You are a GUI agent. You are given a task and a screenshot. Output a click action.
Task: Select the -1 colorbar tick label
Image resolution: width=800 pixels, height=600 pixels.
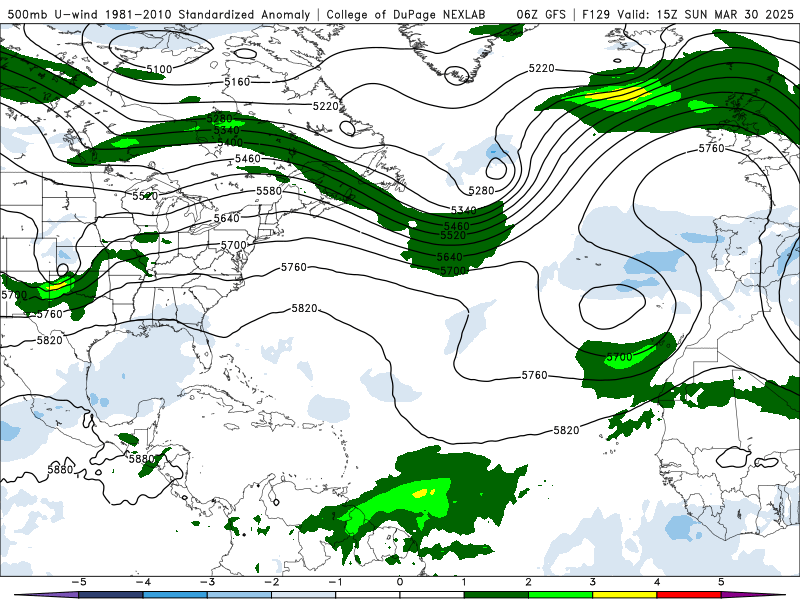pyautogui.click(x=335, y=582)
